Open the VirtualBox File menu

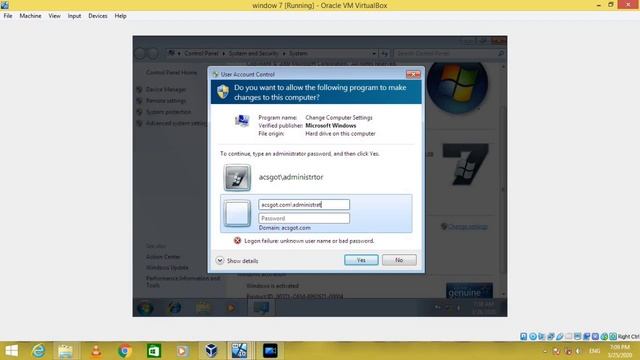8,16
